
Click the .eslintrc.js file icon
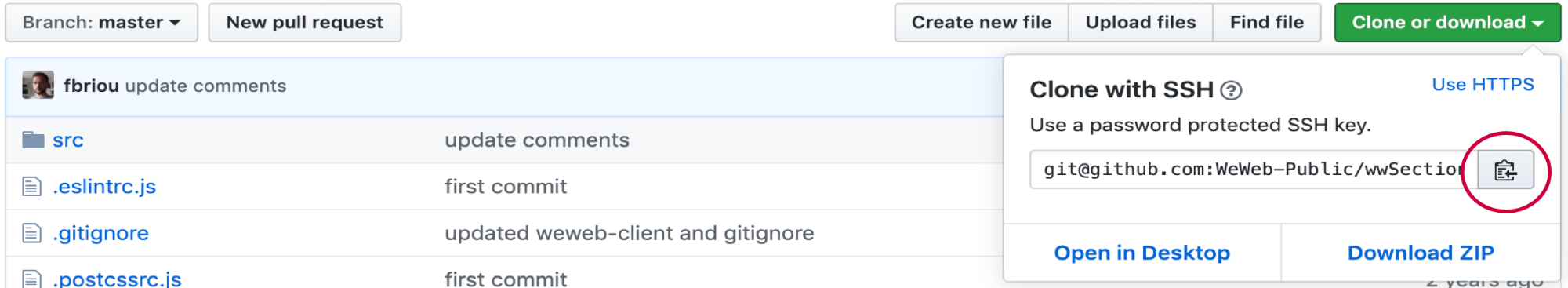click(x=31, y=187)
